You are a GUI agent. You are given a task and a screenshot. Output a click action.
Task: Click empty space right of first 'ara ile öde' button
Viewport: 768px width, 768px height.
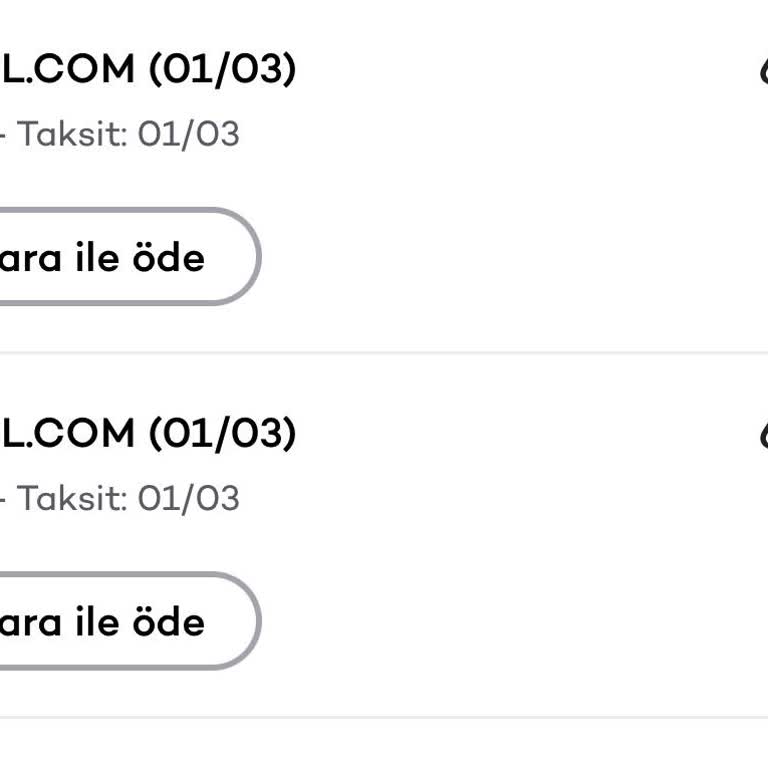tap(500, 257)
